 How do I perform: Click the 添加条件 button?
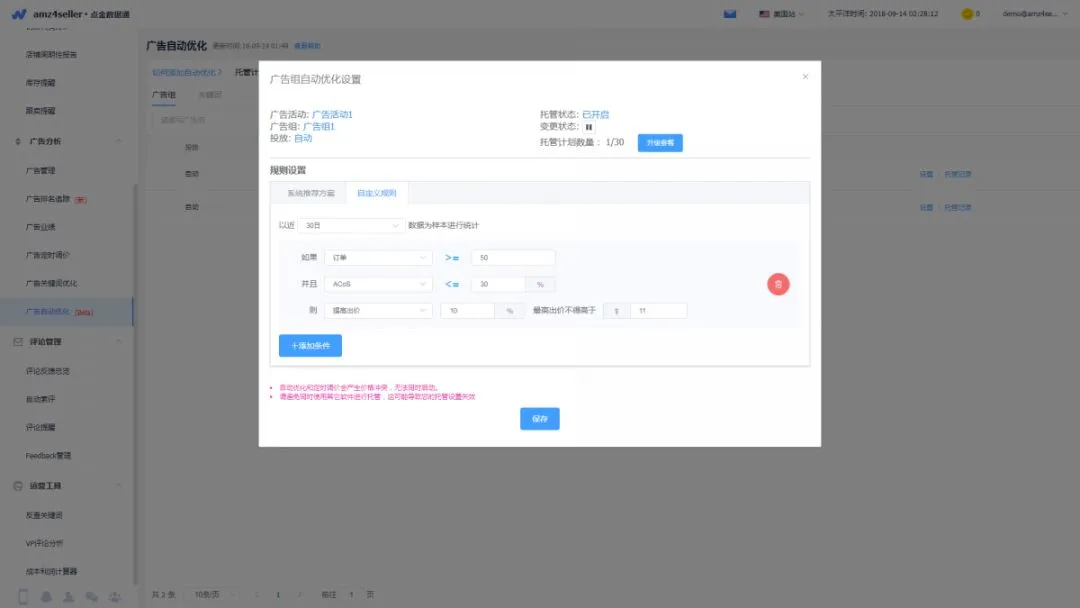(x=310, y=346)
